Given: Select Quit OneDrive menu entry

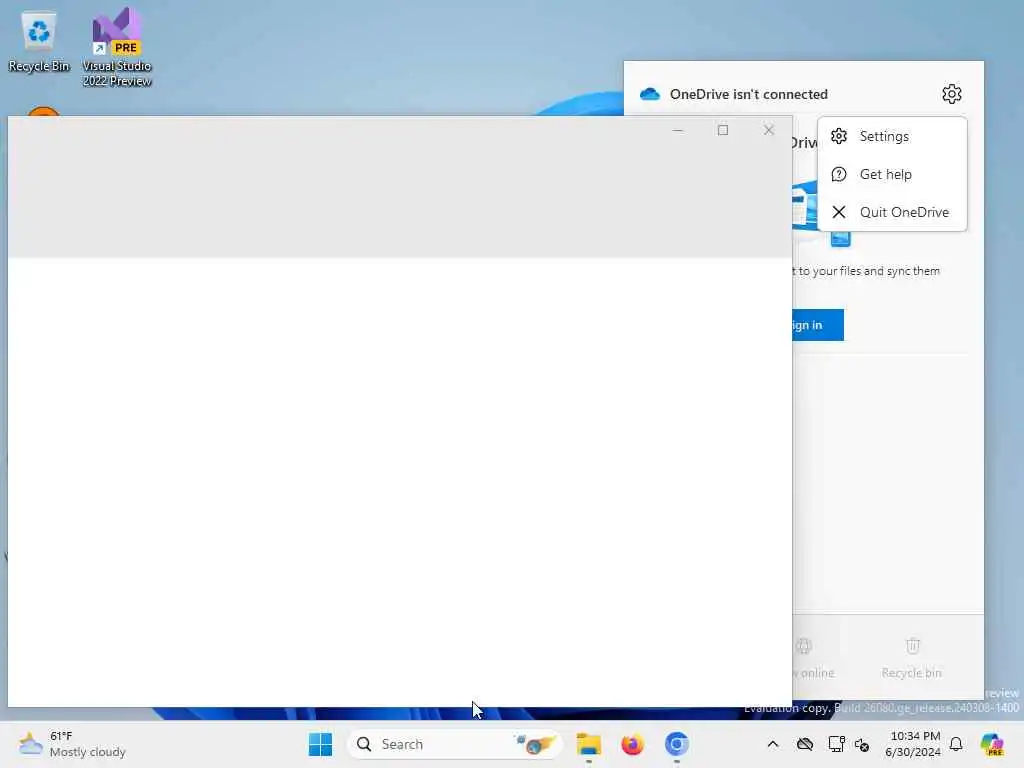Looking at the screenshot, I should tap(892, 212).
